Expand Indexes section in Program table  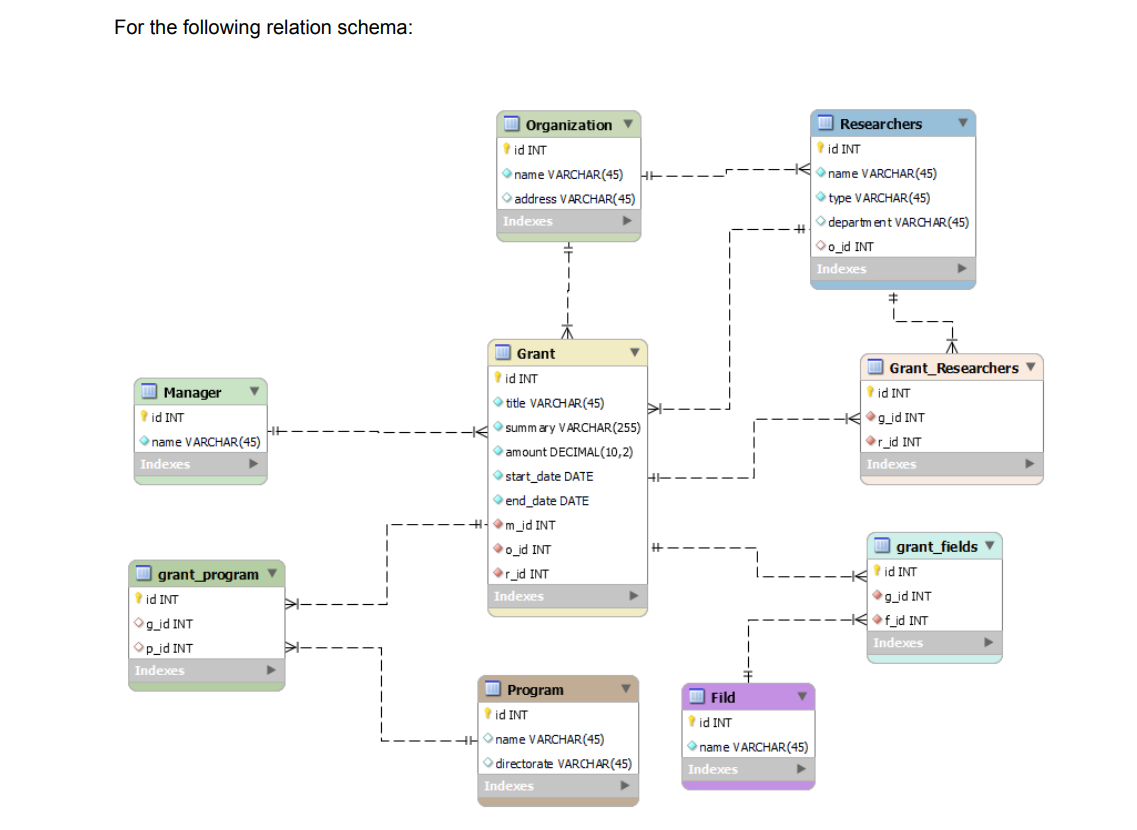point(625,786)
